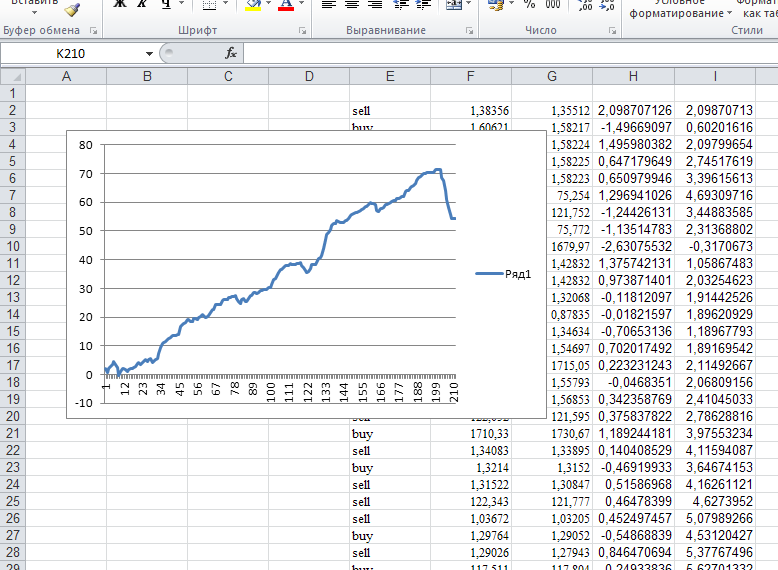This screenshot has width=778, height=570.
Task: Apply percent style format
Action: click(x=529, y=4)
